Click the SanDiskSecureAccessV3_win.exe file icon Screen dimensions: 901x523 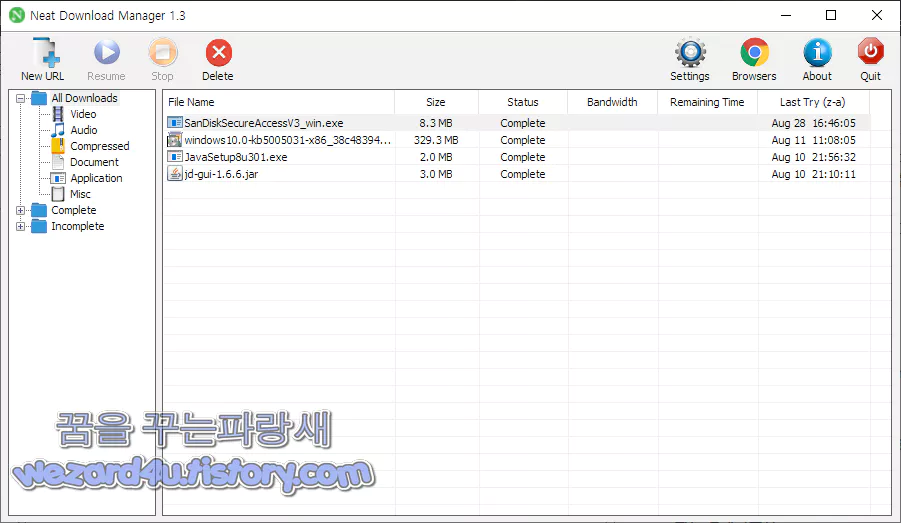(175, 123)
